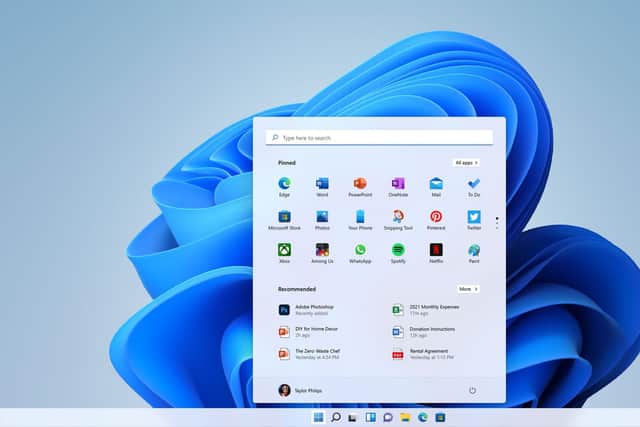Viewport: 640px width, 427px height.
Task: Open the Xbox app
Action: click(x=284, y=253)
